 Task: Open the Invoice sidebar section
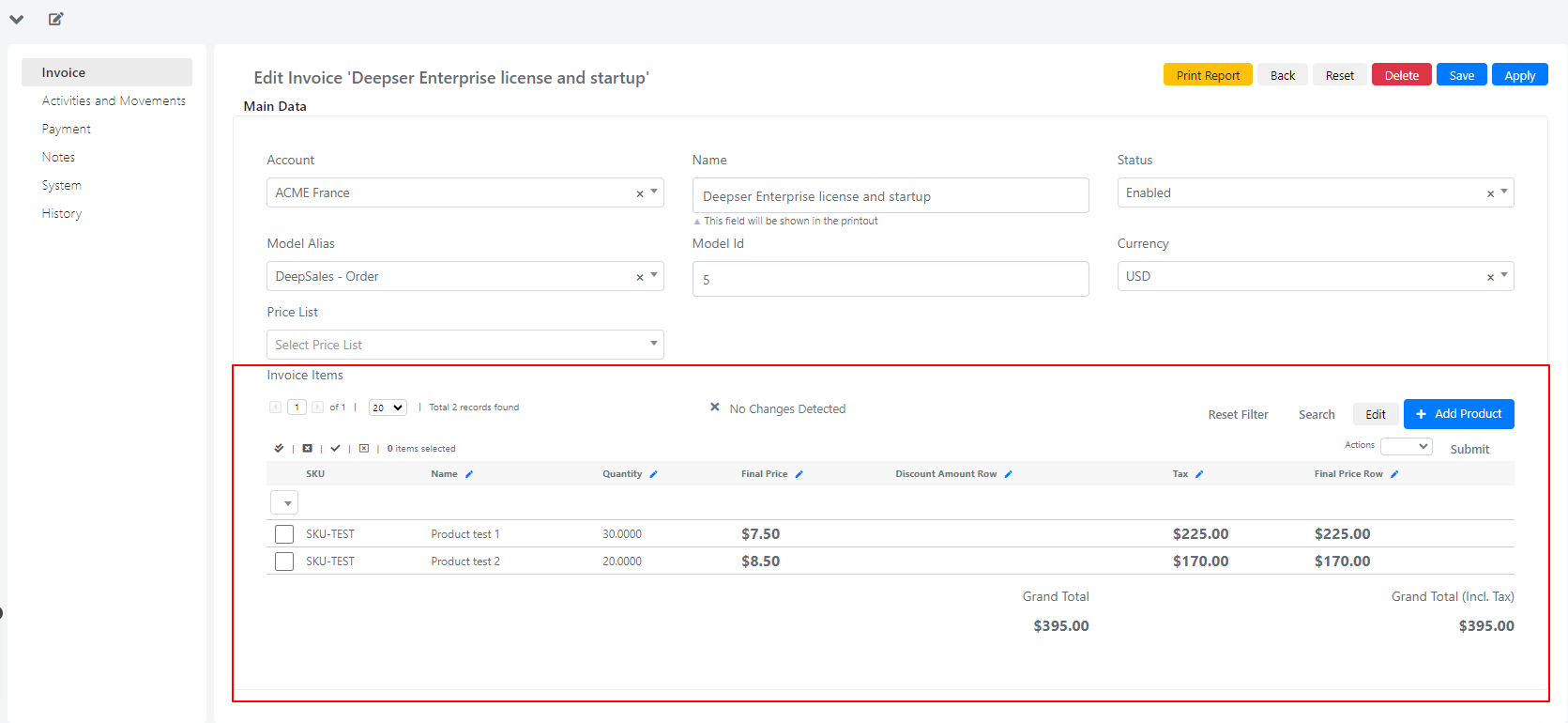107,72
